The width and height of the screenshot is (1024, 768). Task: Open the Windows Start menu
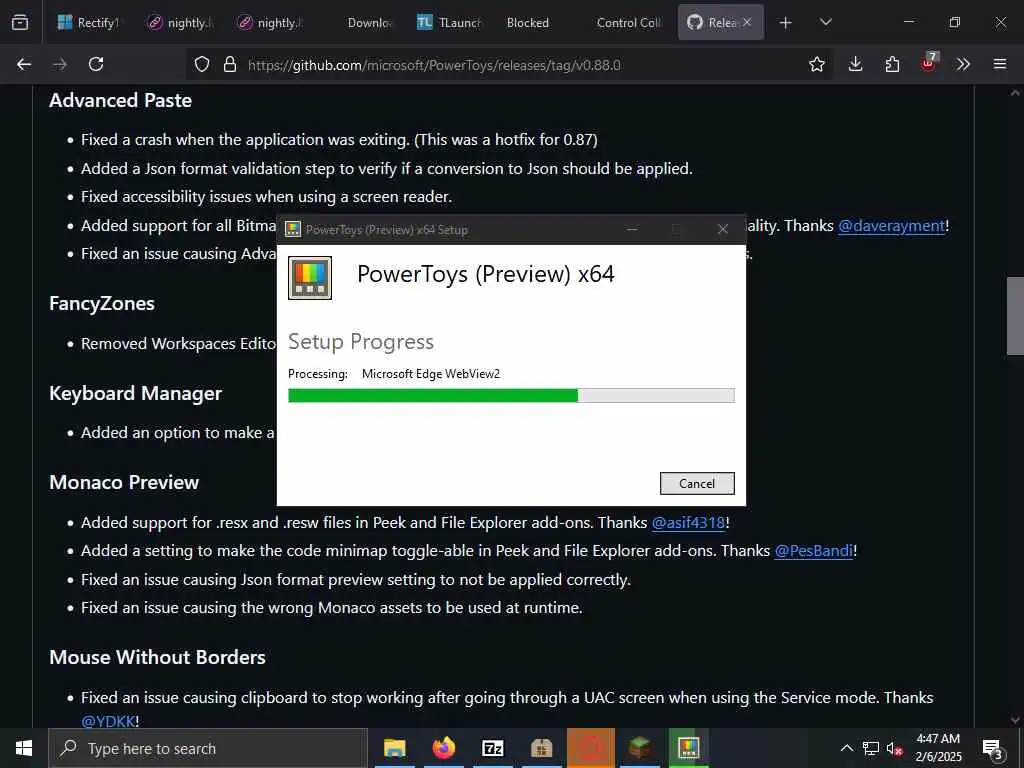coord(24,748)
